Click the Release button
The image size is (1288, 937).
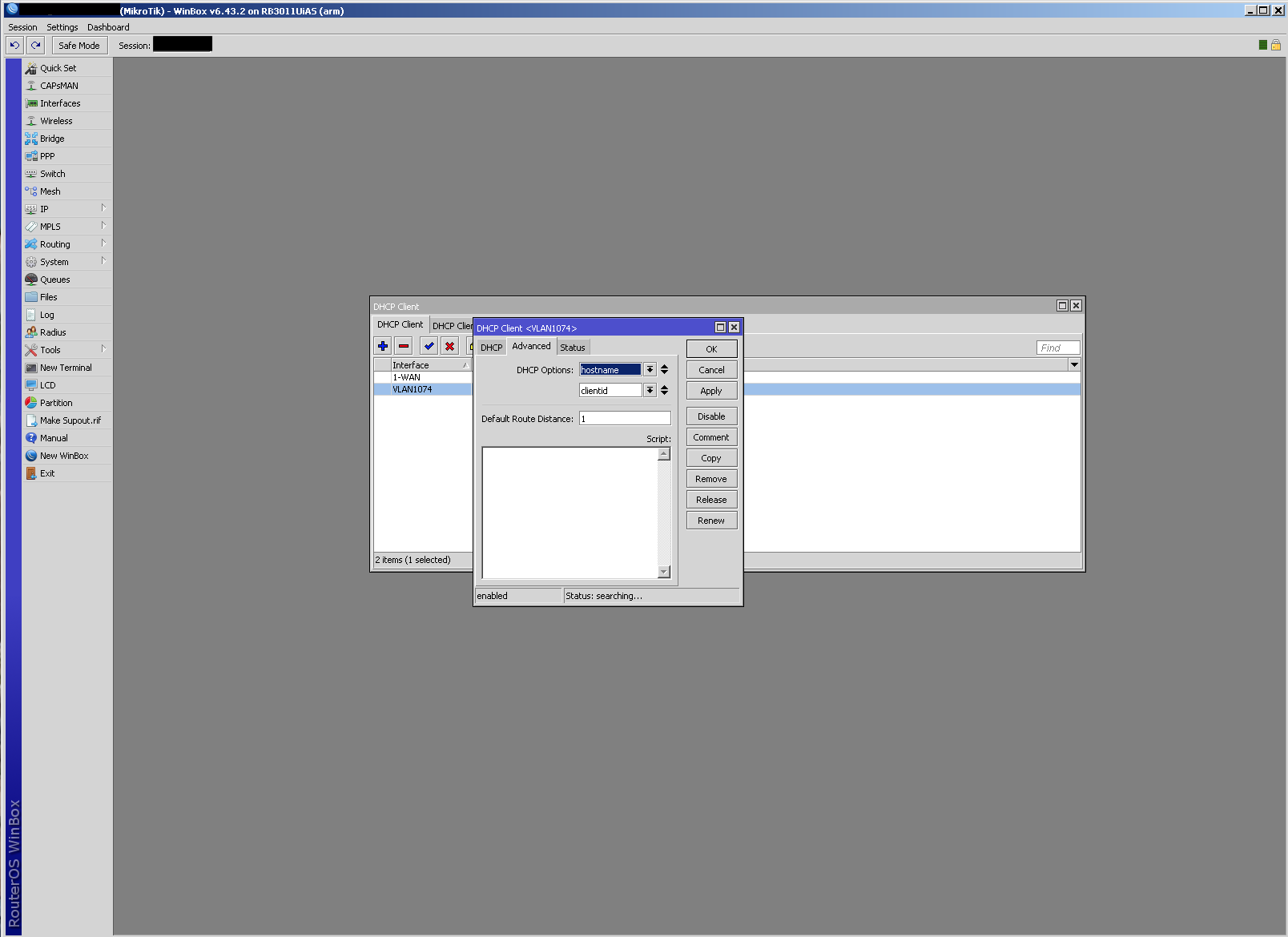click(711, 500)
